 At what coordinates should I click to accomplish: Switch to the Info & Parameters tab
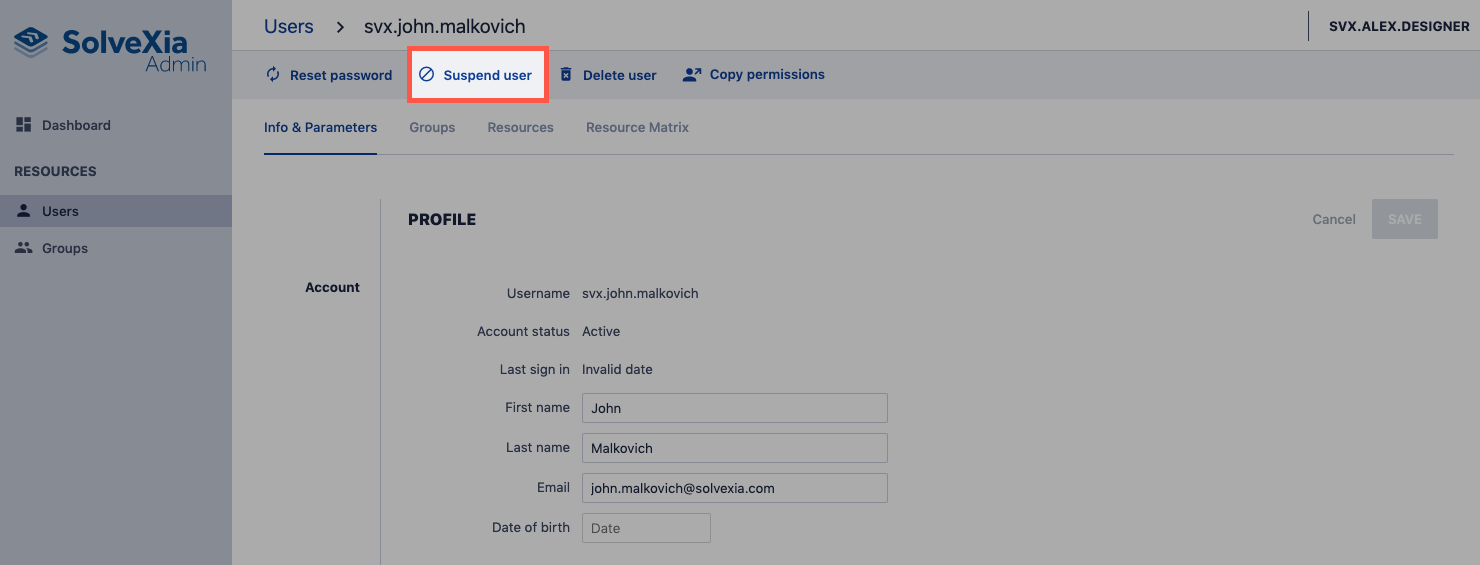pos(320,128)
